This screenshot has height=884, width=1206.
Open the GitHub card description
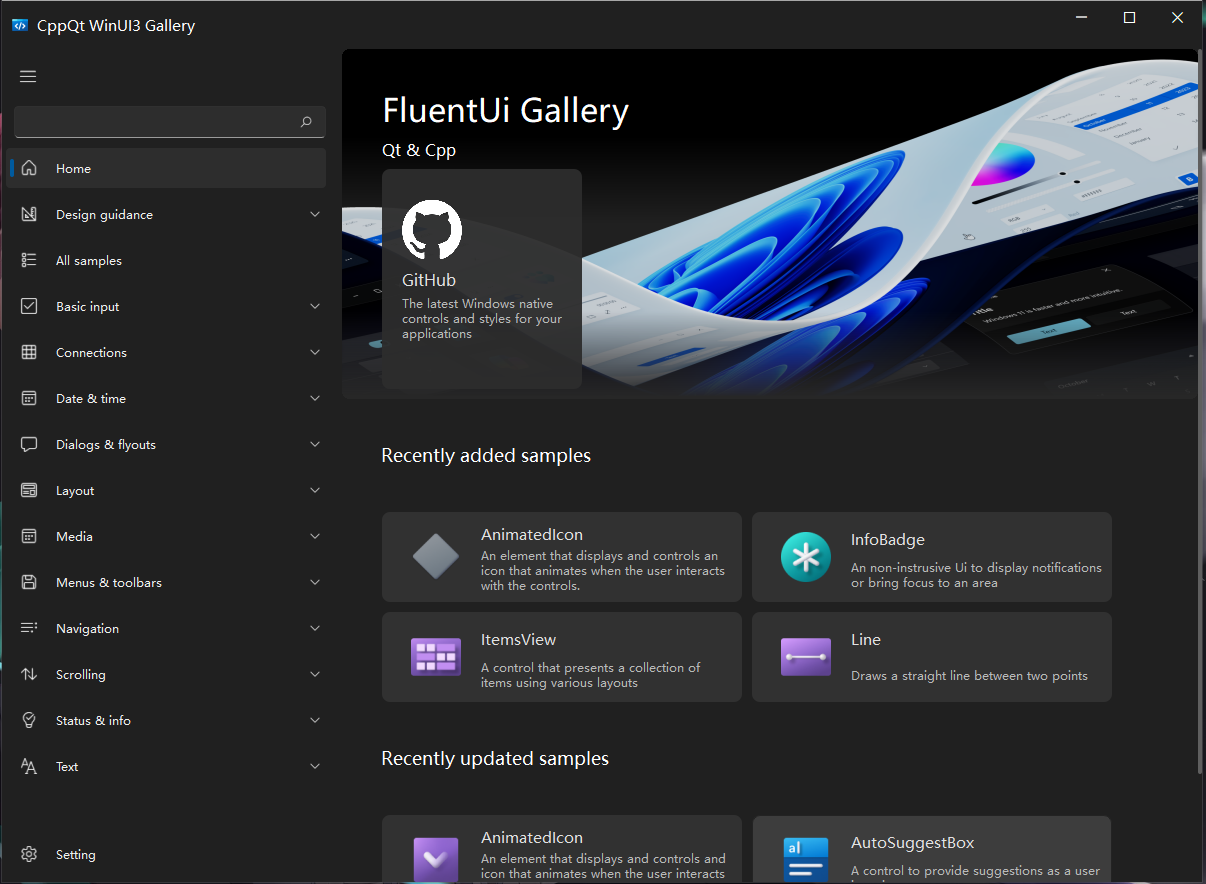pyautogui.click(x=482, y=319)
